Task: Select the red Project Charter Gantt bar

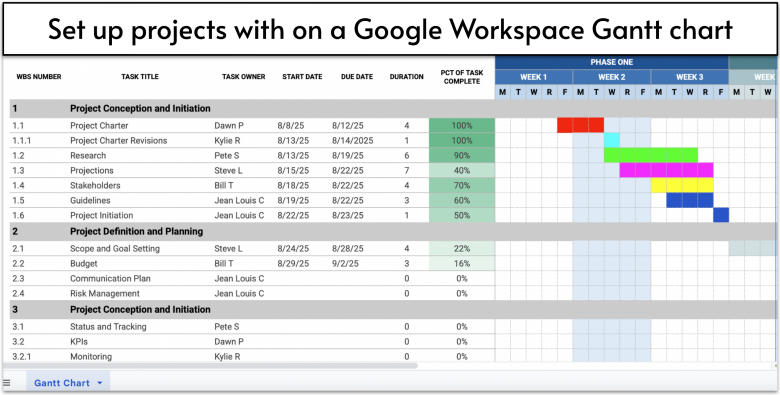Action: pyautogui.click(x=581, y=125)
